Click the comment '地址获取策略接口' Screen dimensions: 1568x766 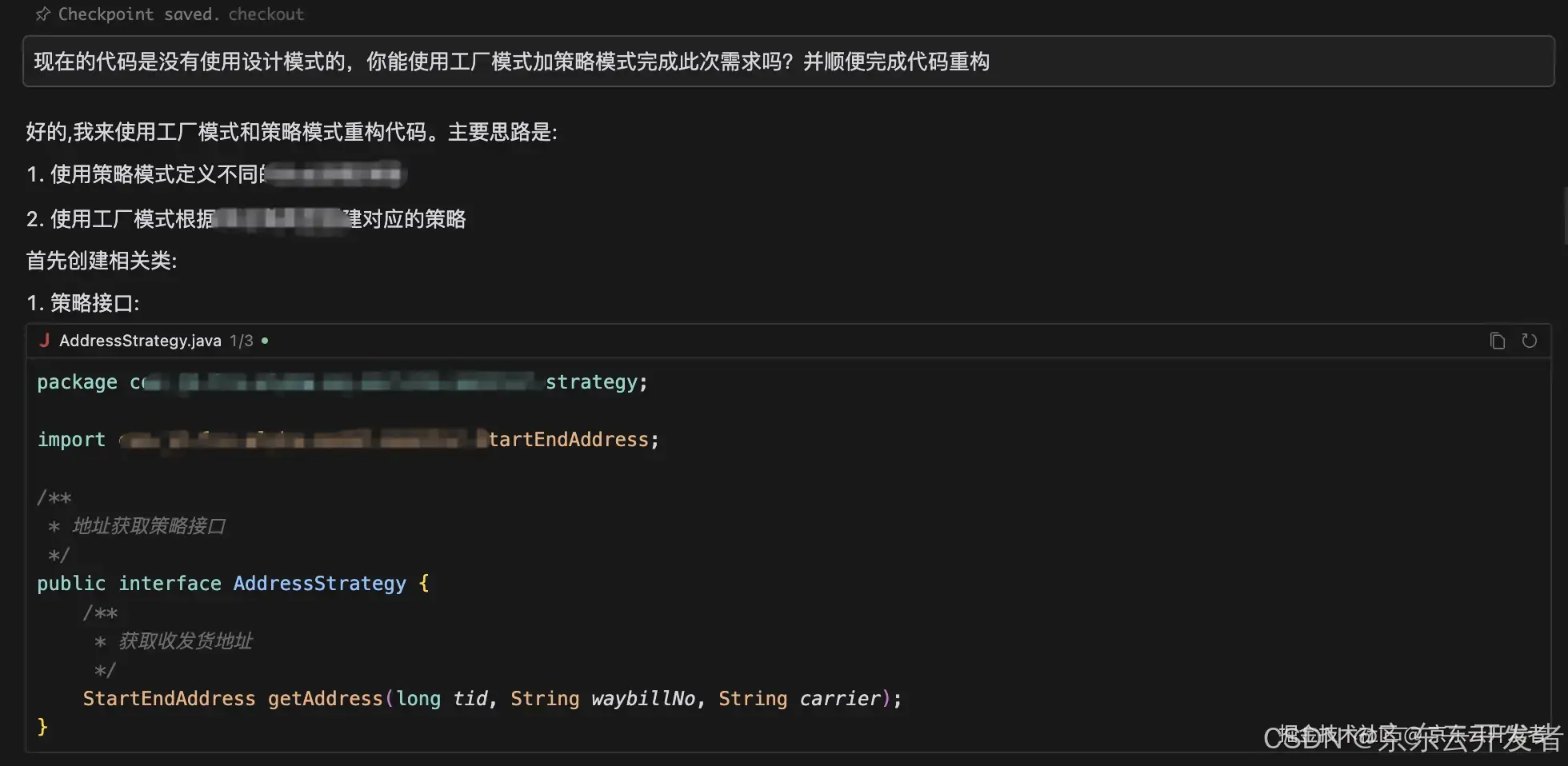pos(149,526)
